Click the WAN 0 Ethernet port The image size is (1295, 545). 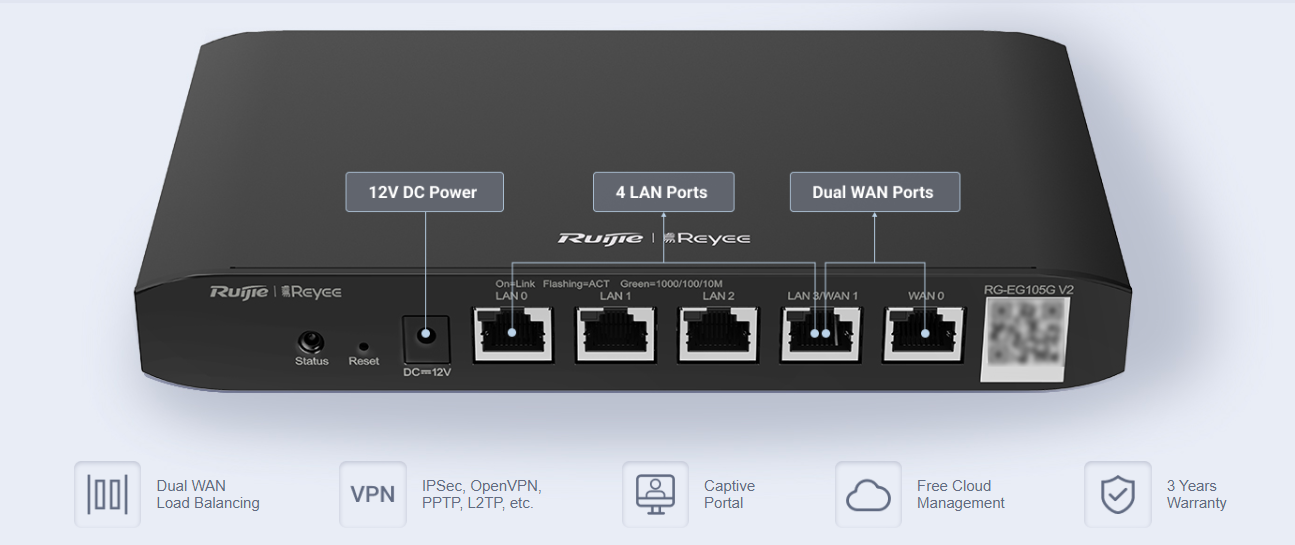(x=924, y=333)
